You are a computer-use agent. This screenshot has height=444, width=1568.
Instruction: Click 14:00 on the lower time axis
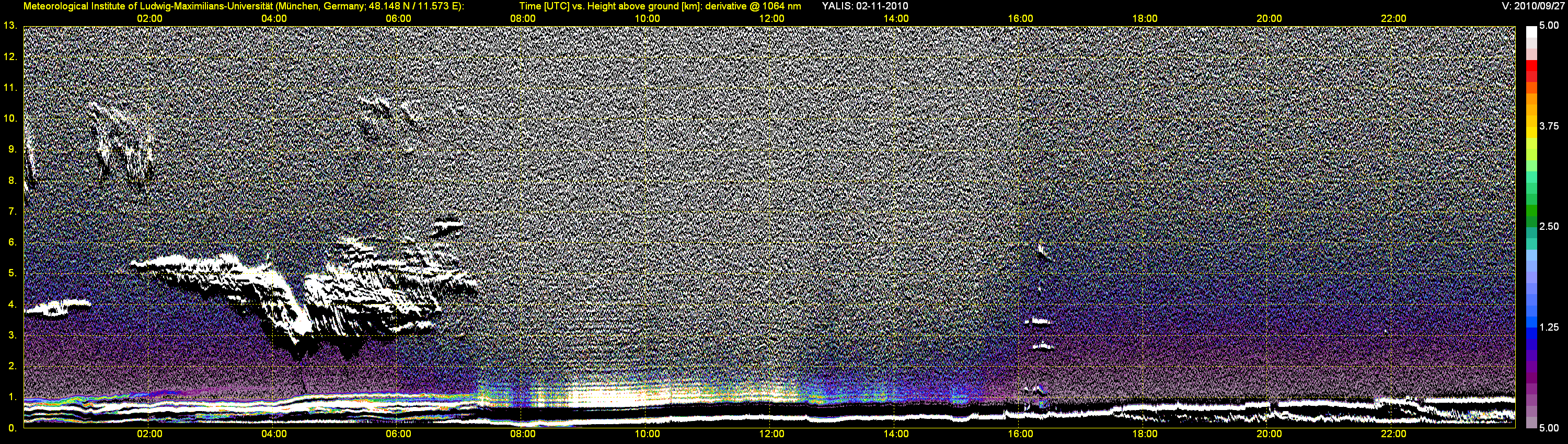(896, 434)
